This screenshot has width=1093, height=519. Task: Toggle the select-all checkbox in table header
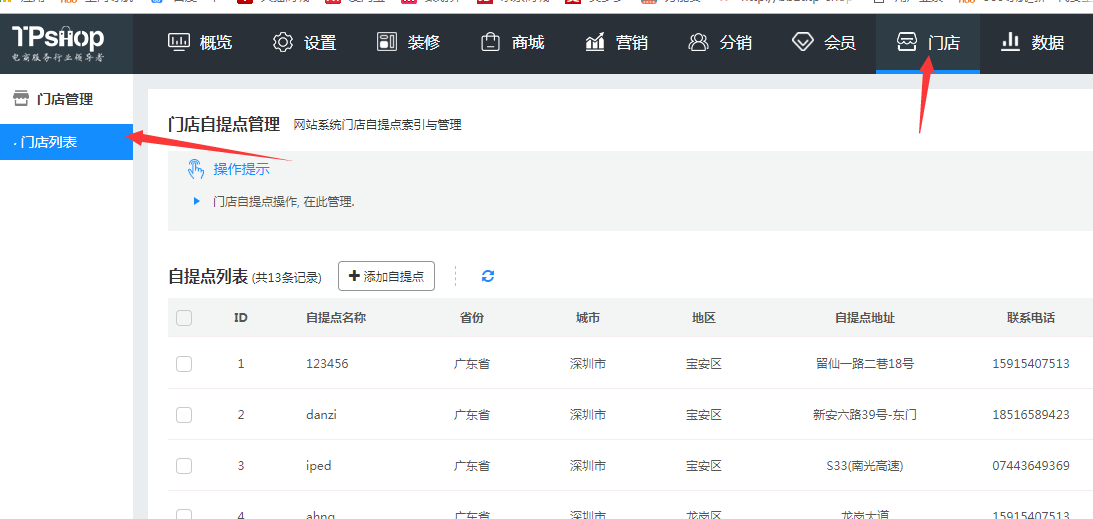(x=184, y=318)
